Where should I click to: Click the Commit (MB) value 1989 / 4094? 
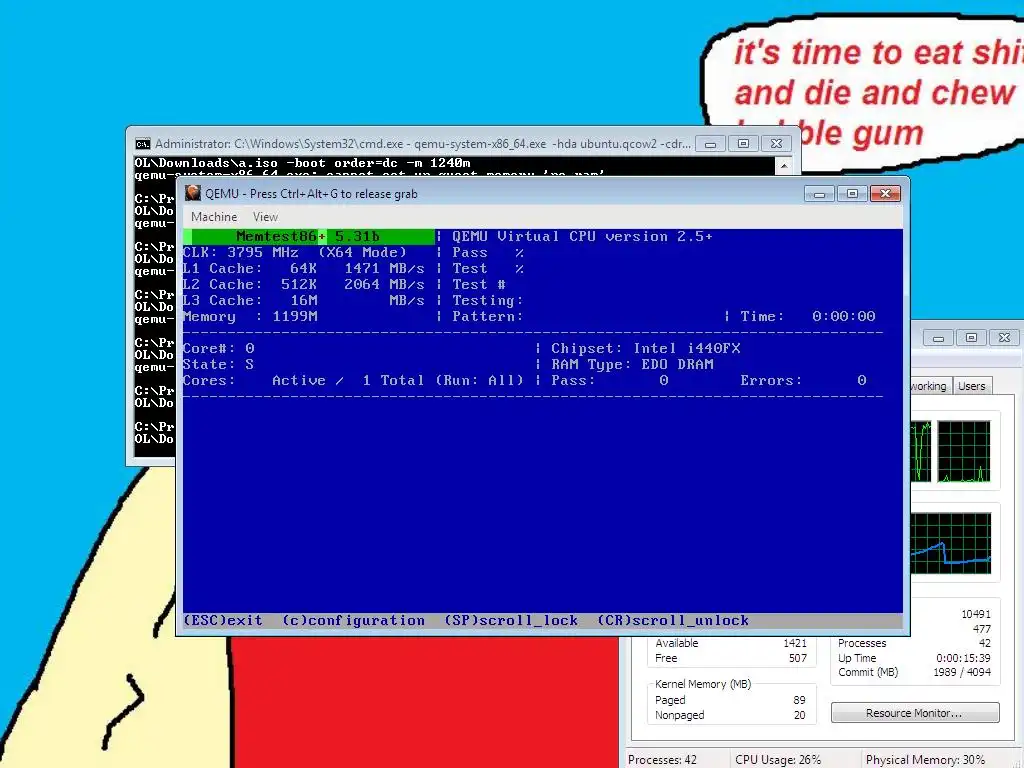(x=961, y=672)
